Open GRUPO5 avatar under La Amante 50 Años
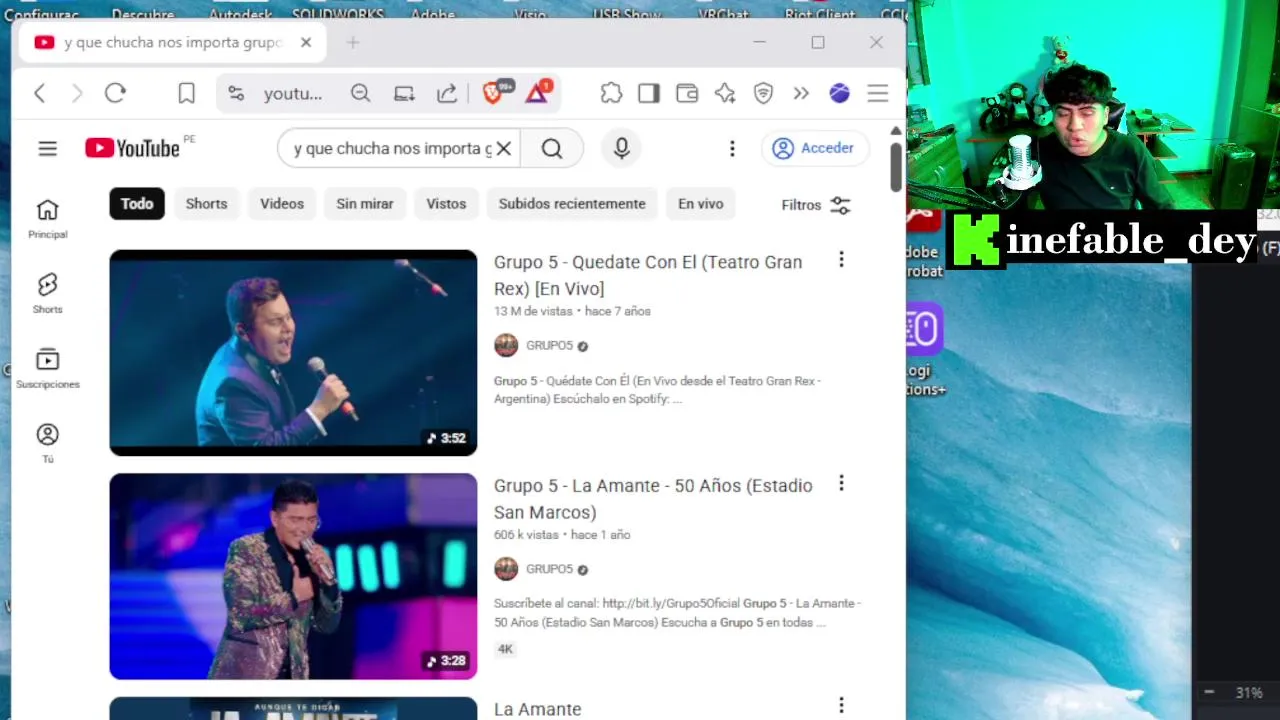Viewport: 1280px width, 720px height. 506,569
